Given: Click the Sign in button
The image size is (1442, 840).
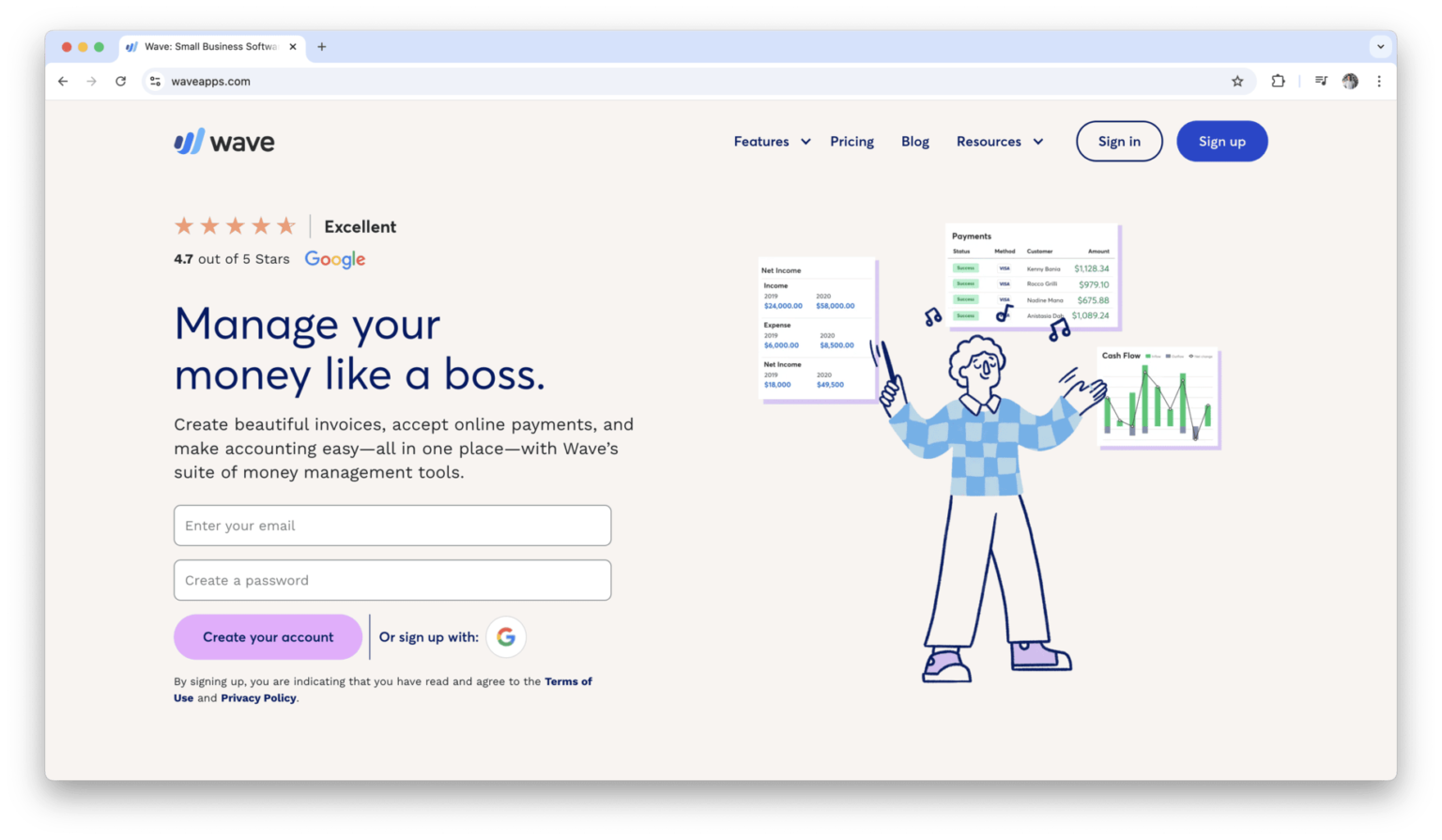Looking at the screenshot, I should pyautogui.click(x=1119, y=141).
